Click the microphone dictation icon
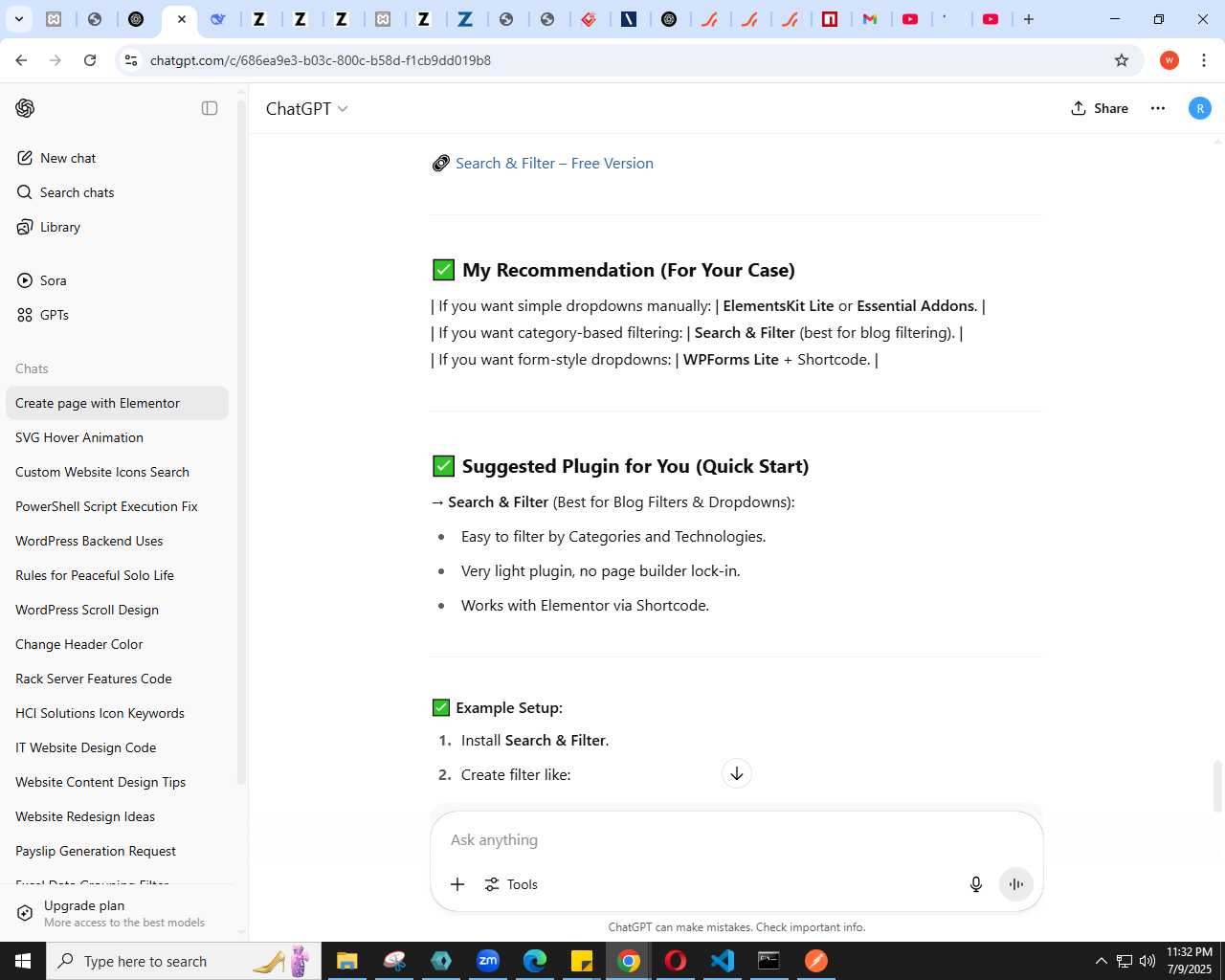The height and width of the screenshot is (980, 1225). pyautogui.click(x=976, y=884)
